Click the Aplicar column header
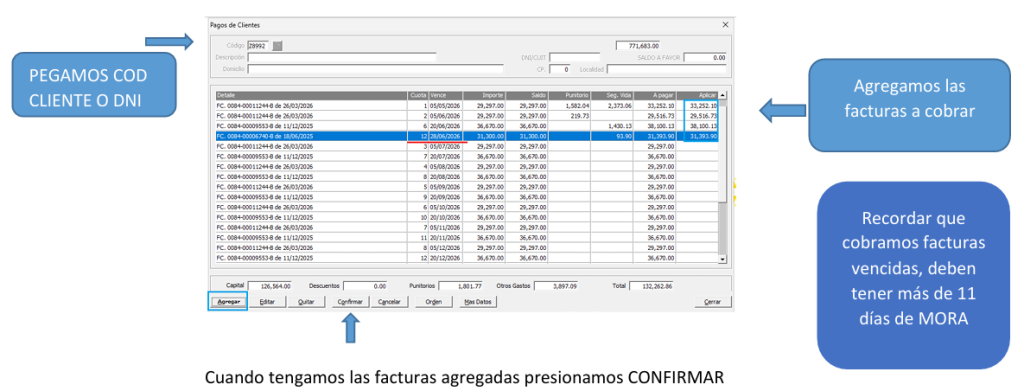 pos(697,95)
